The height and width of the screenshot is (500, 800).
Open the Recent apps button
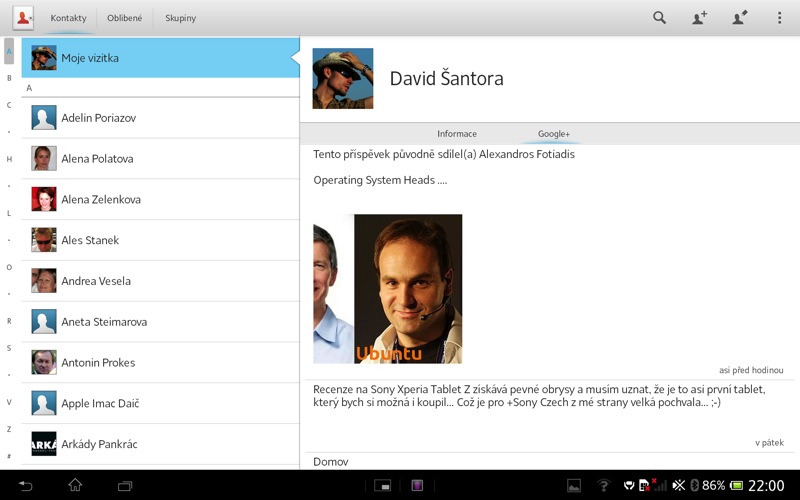point(125,485)
